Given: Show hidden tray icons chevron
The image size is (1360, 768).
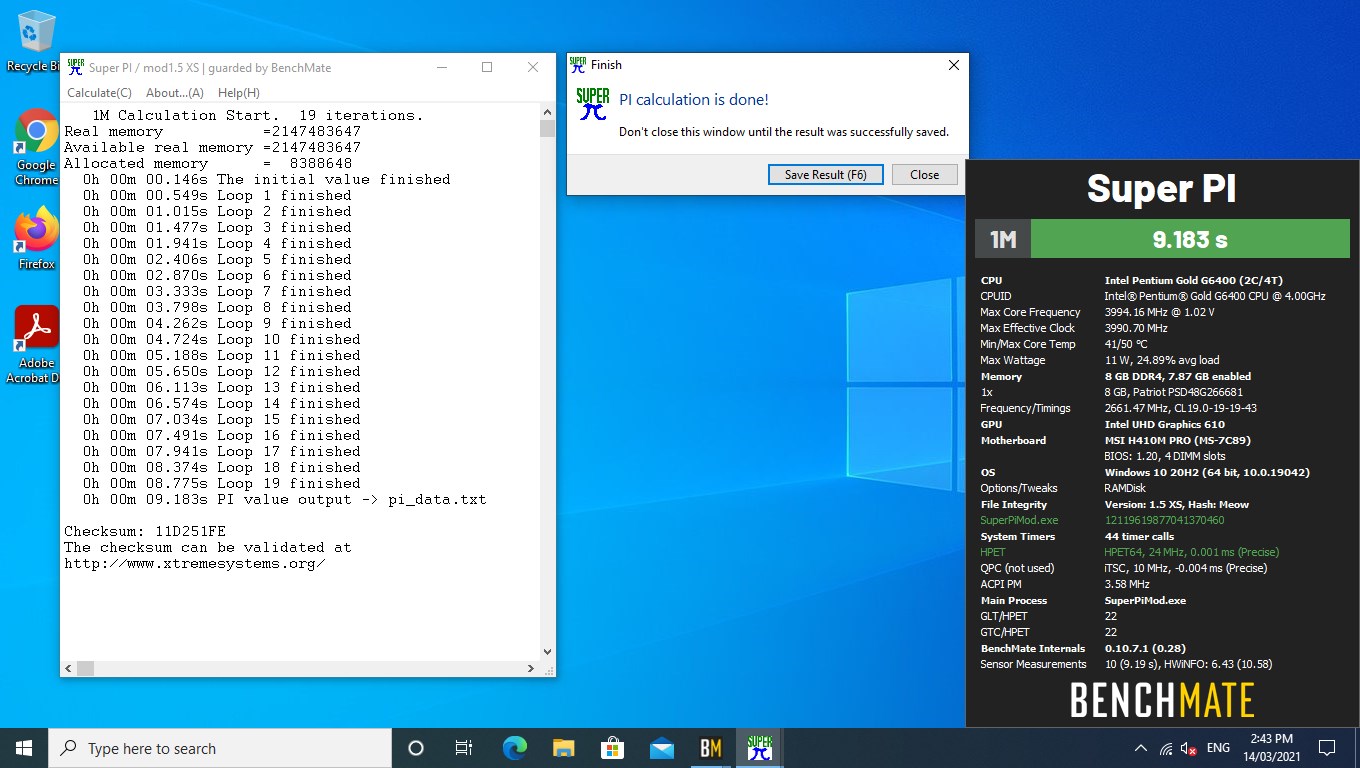Looking at the screenshot, I should tap(1140, 748).
